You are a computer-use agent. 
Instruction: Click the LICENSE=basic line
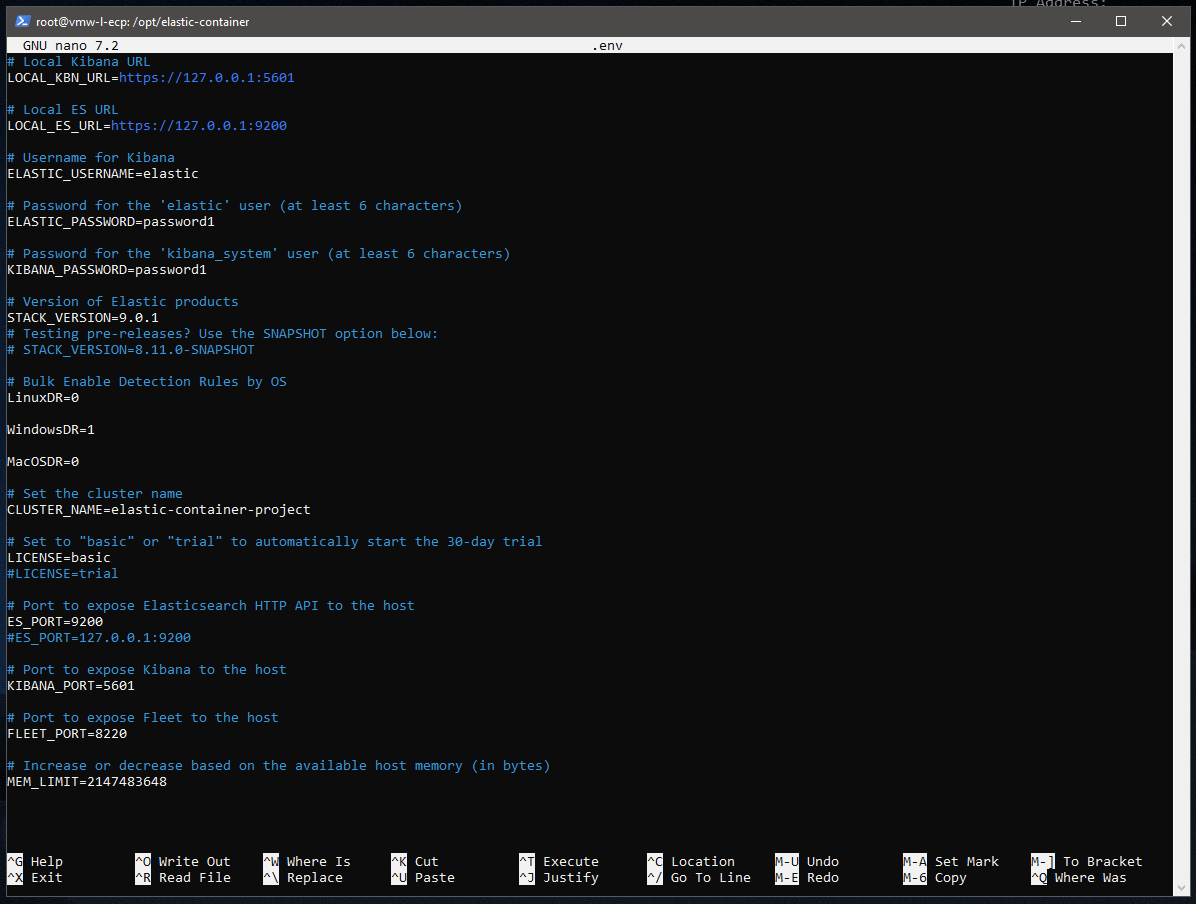click(x=59, y=557)
